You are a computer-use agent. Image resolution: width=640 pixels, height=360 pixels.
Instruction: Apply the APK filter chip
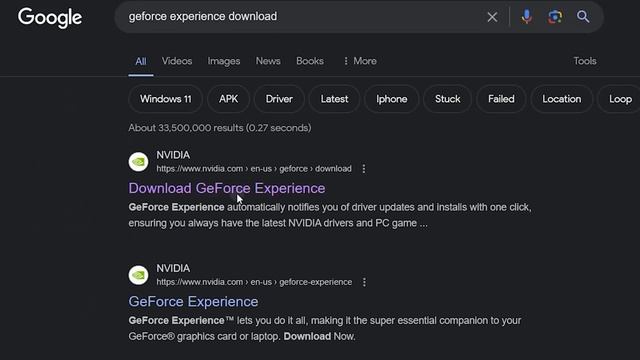tap(228, 99)
